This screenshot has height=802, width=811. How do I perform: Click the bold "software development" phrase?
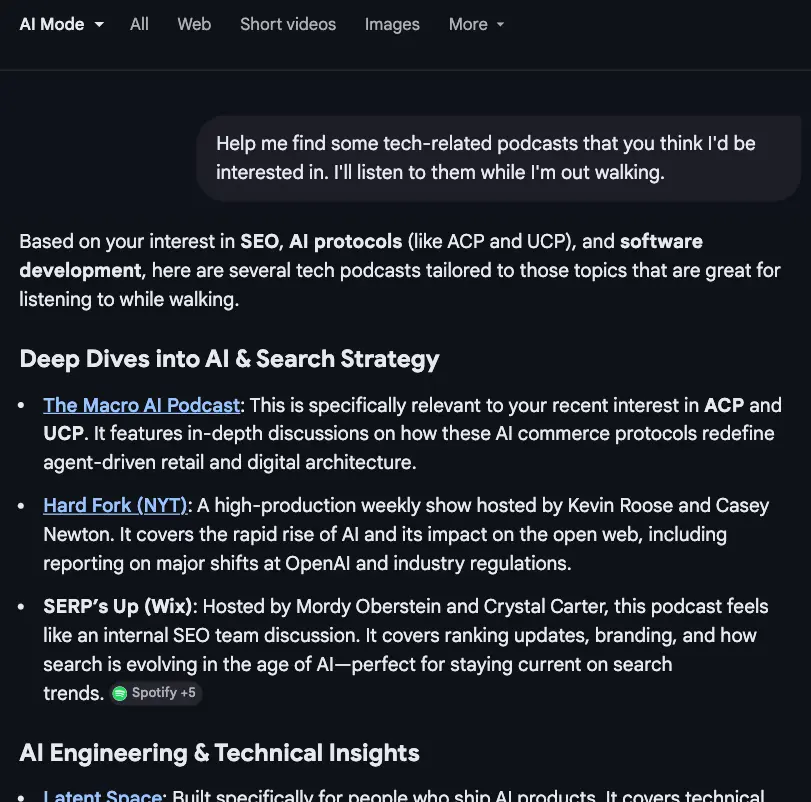coord(80,270)
